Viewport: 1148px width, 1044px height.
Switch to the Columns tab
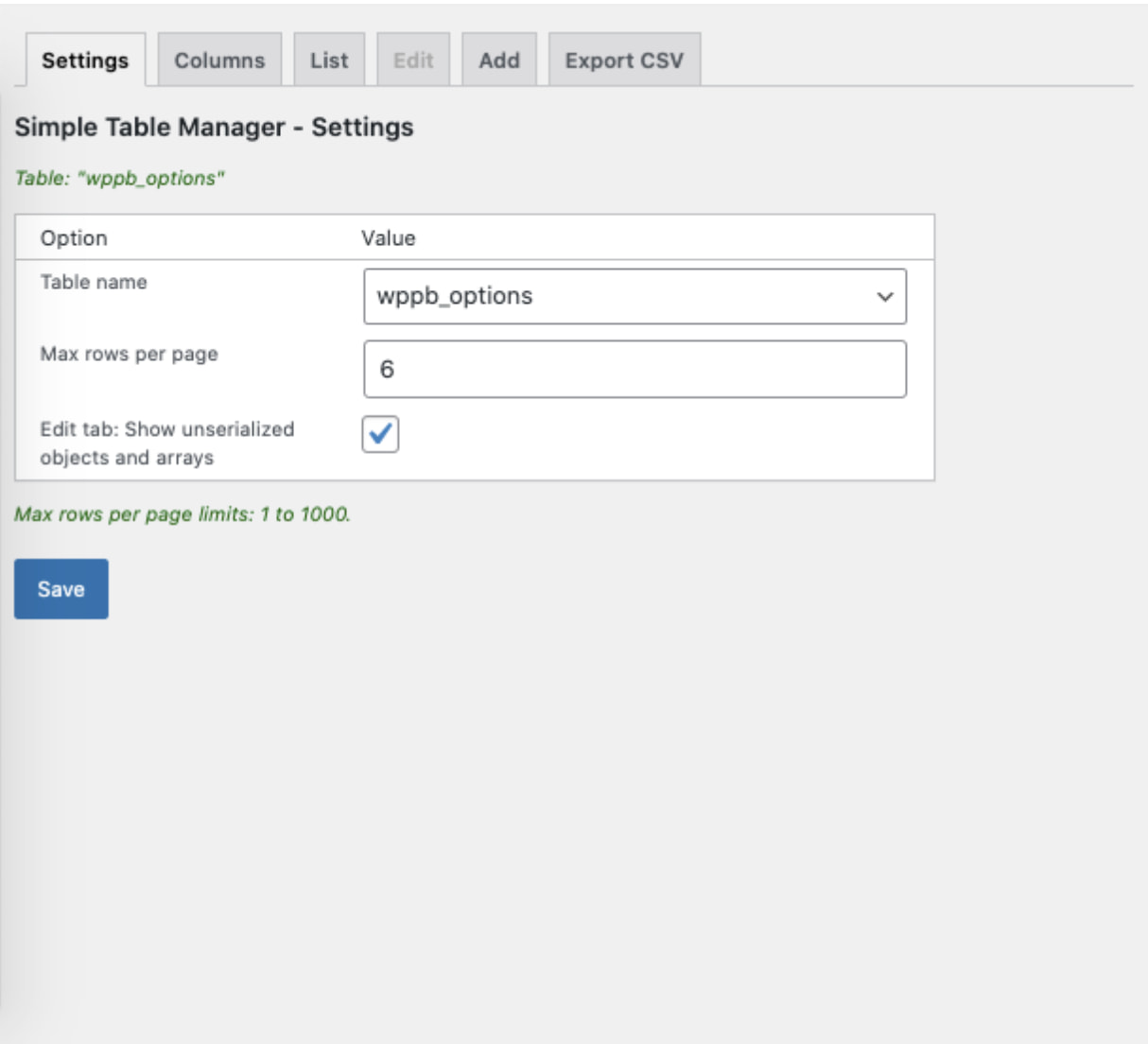(218, 59)
